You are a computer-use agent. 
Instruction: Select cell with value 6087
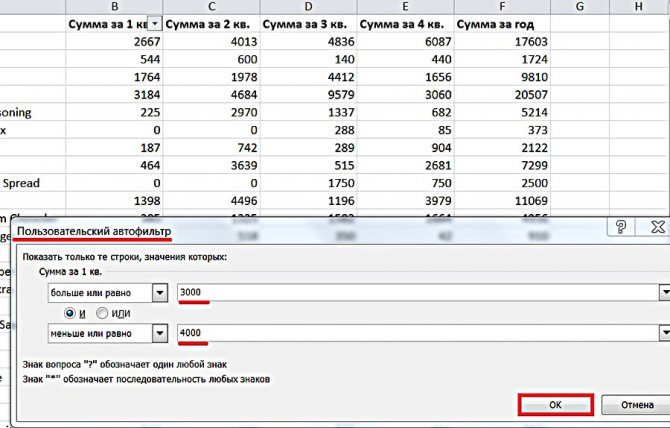(x=405, y=41)
